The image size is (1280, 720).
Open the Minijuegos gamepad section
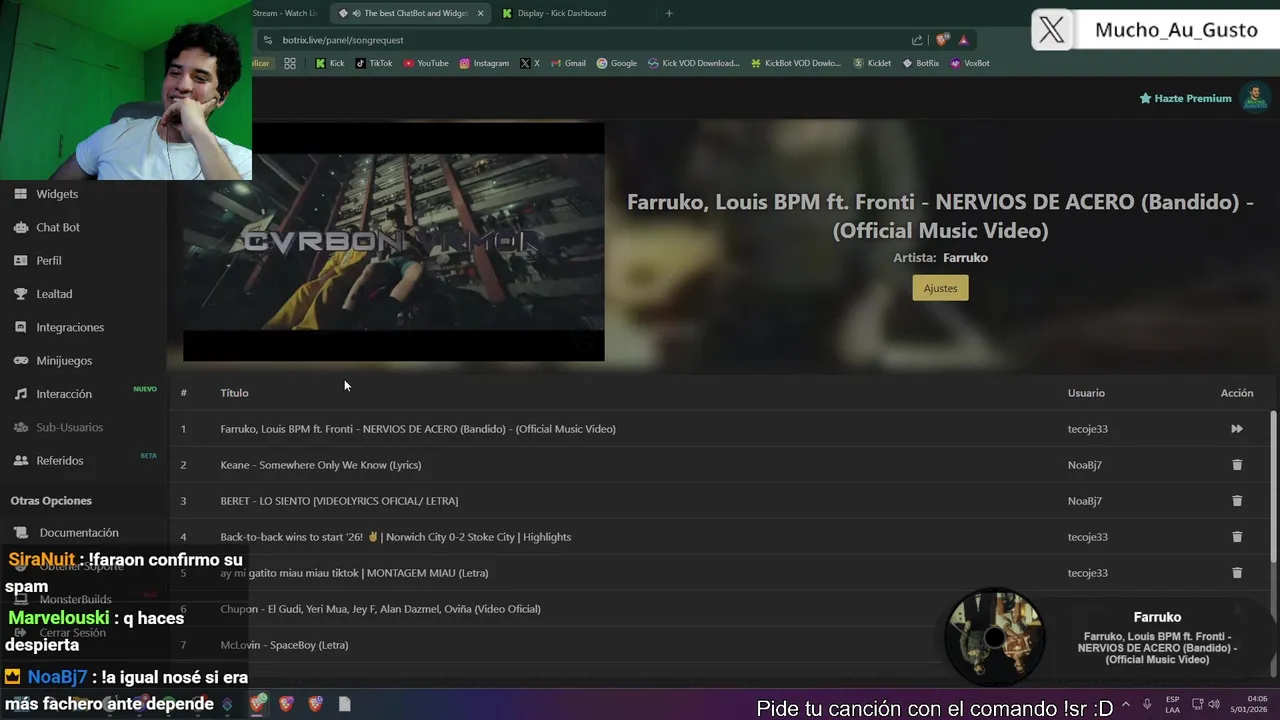pos(64,360)
